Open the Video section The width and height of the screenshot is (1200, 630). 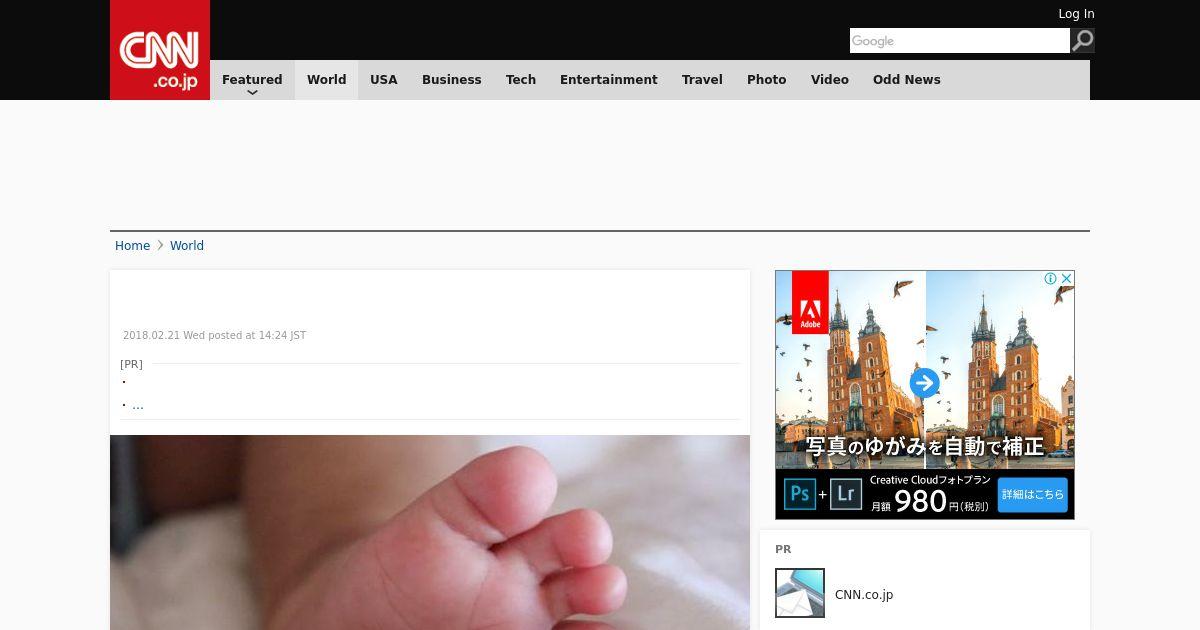(830, 80)
